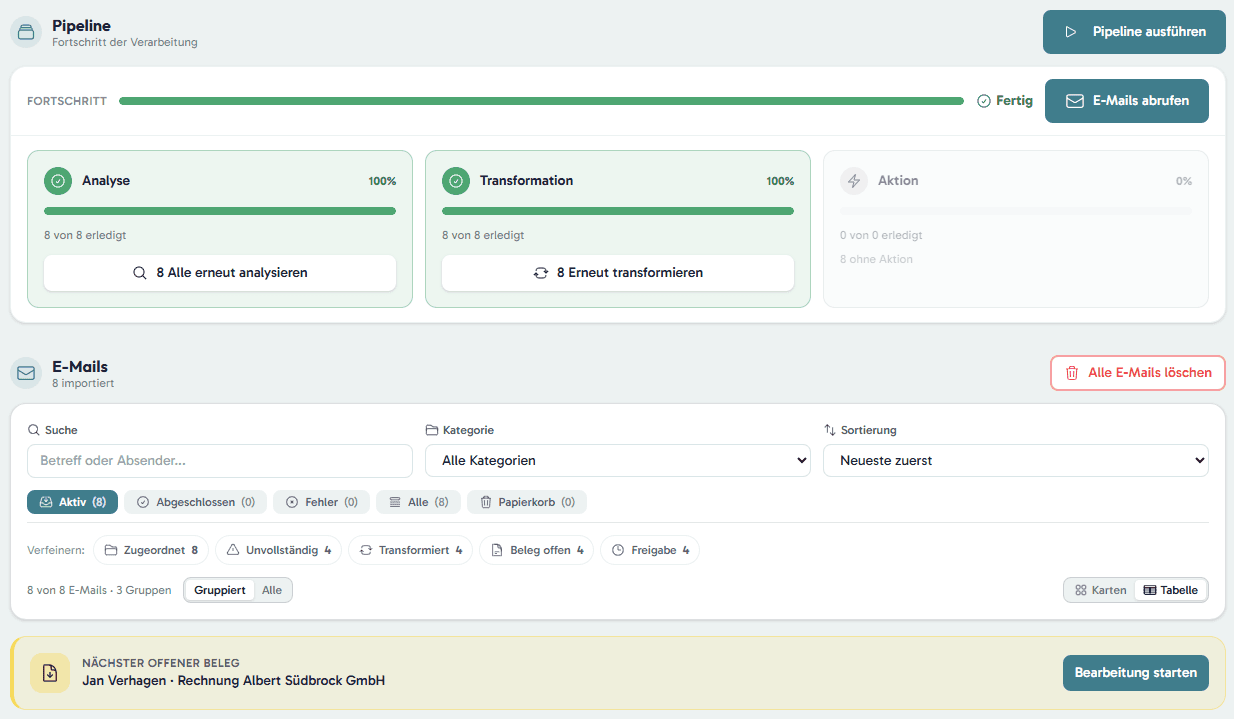Image resolution: width=1234 pixels, height=719 pixels.
Task: Click the E-Mails header envelope icon
Action: 26,373
